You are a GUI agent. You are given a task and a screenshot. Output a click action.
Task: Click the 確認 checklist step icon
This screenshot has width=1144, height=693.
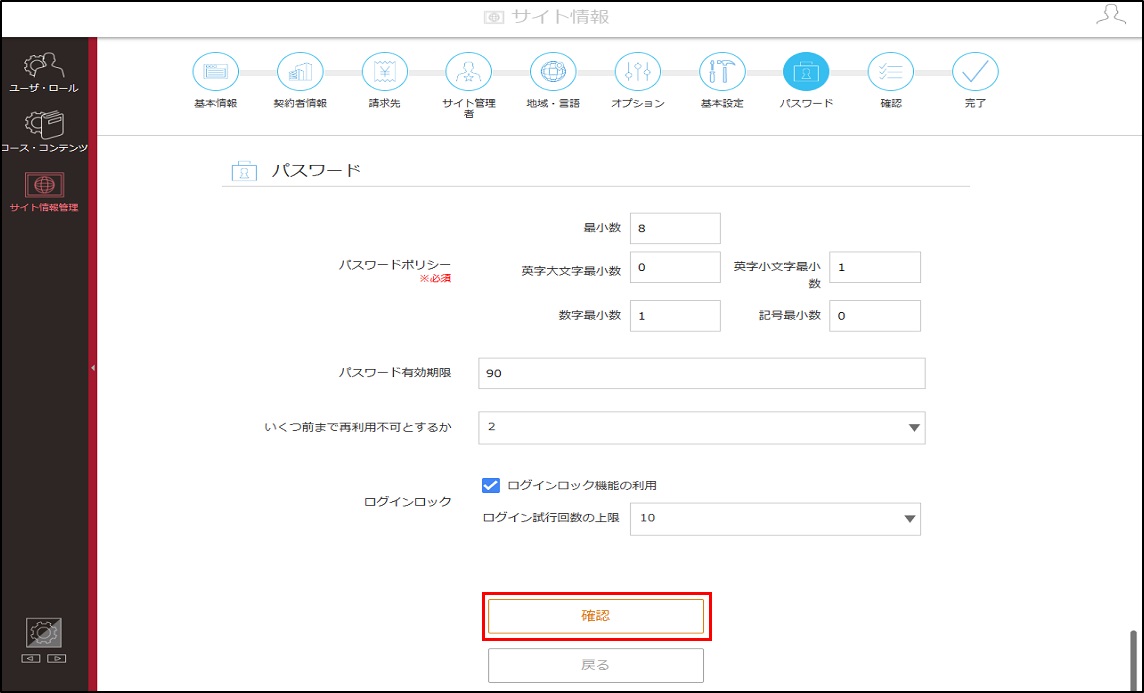coord(891,71)
